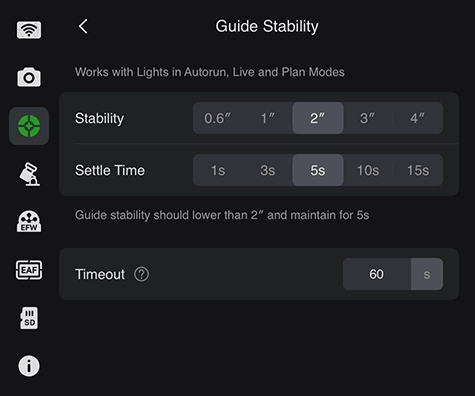The height and width of the screenshot is (396, 475).
Task: Open the EAF focuser settings icon
Action: pos(29,270)
